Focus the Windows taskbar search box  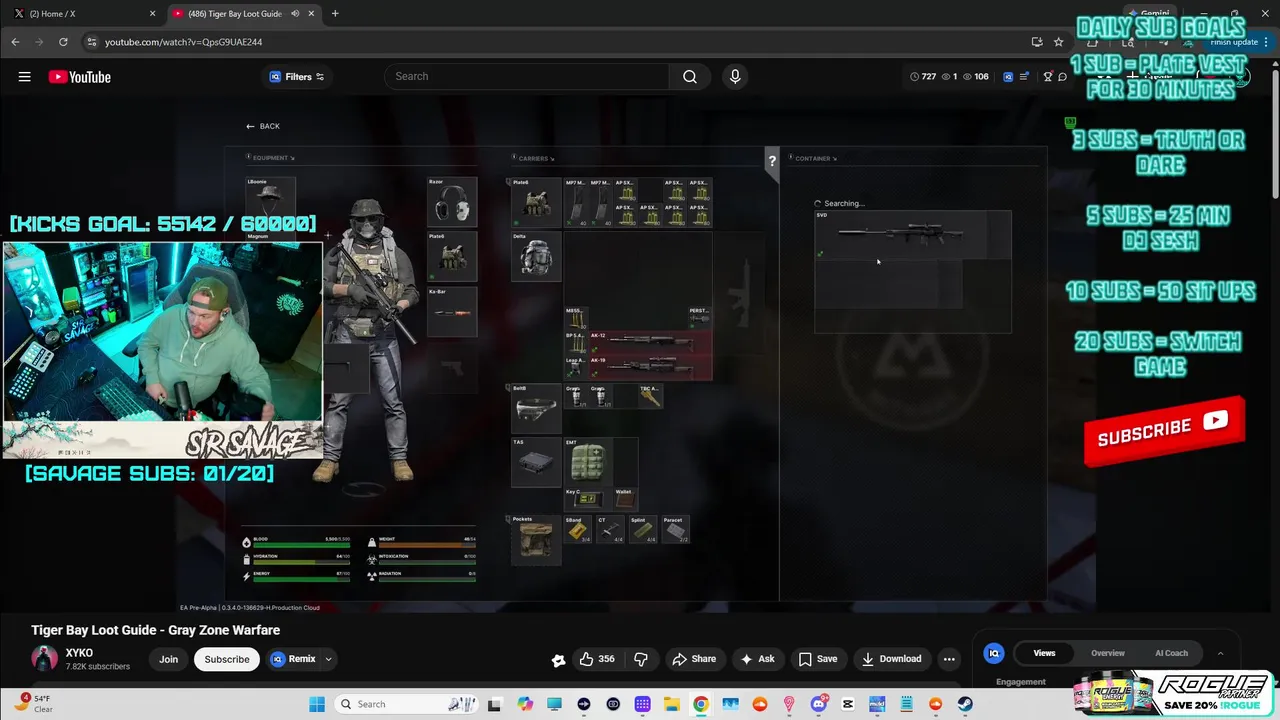pyautogui.click(x=405, y=704)
